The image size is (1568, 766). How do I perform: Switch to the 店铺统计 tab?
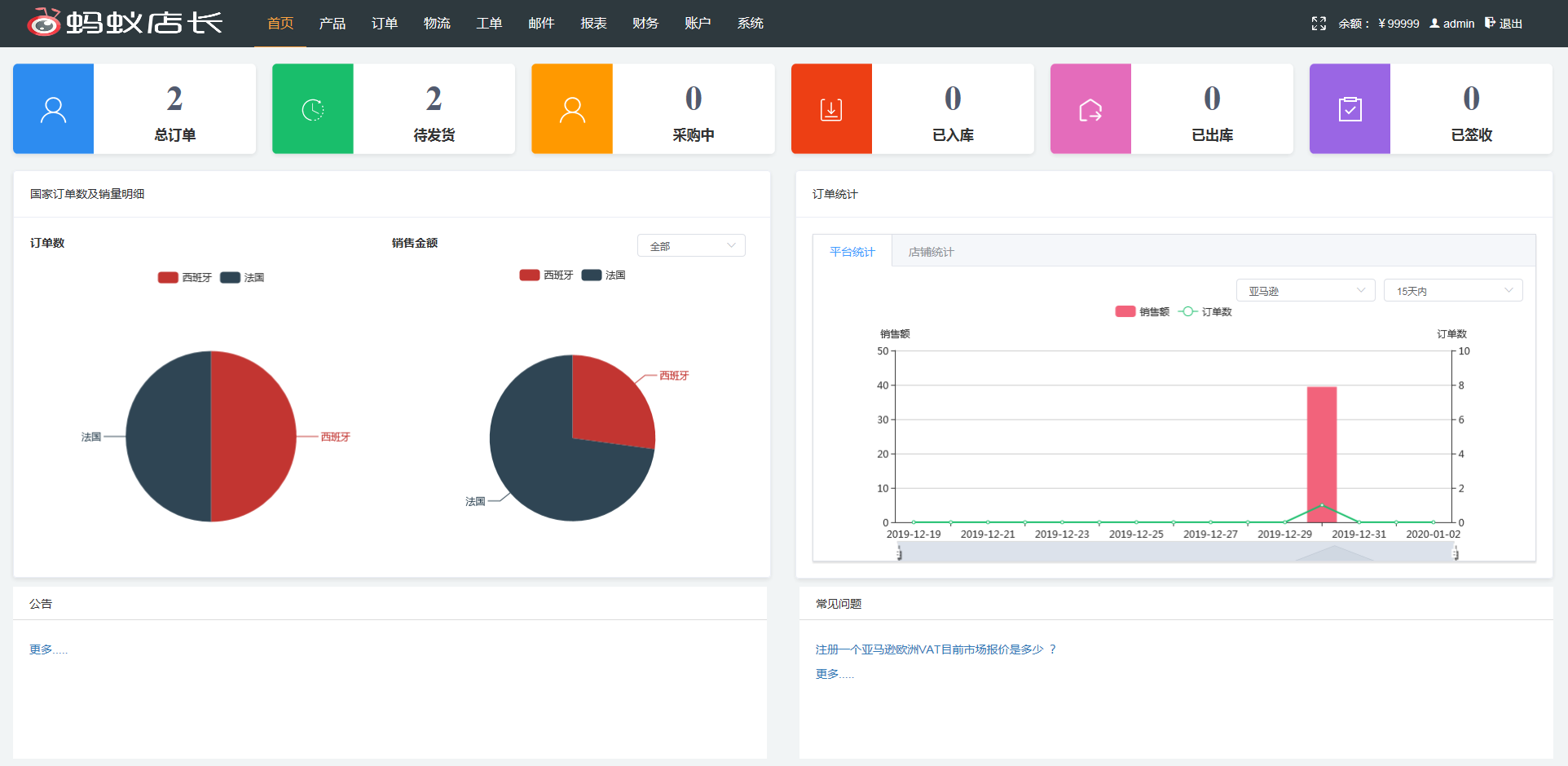pyautogui.click(x=931, y=252)
